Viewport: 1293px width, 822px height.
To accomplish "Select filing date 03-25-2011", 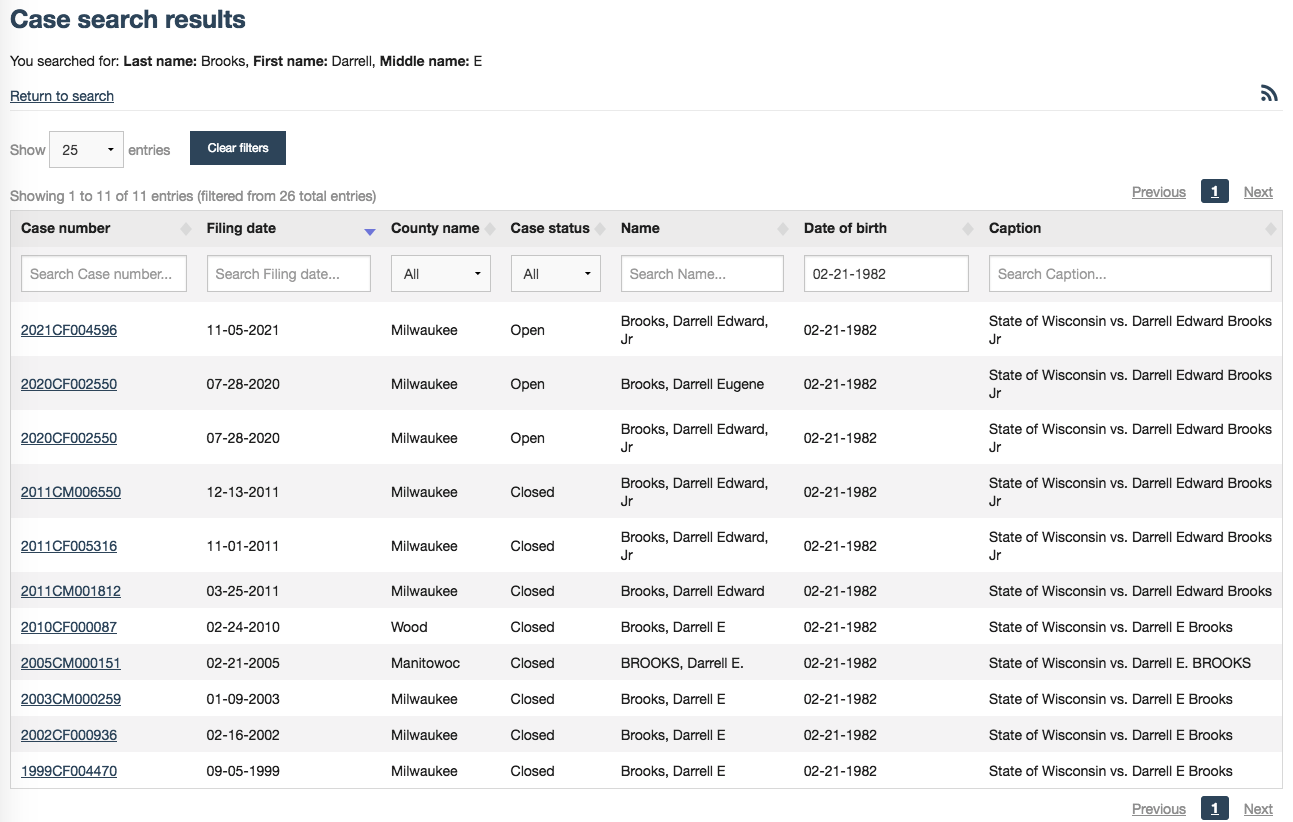I will click(x=243, y=591).
